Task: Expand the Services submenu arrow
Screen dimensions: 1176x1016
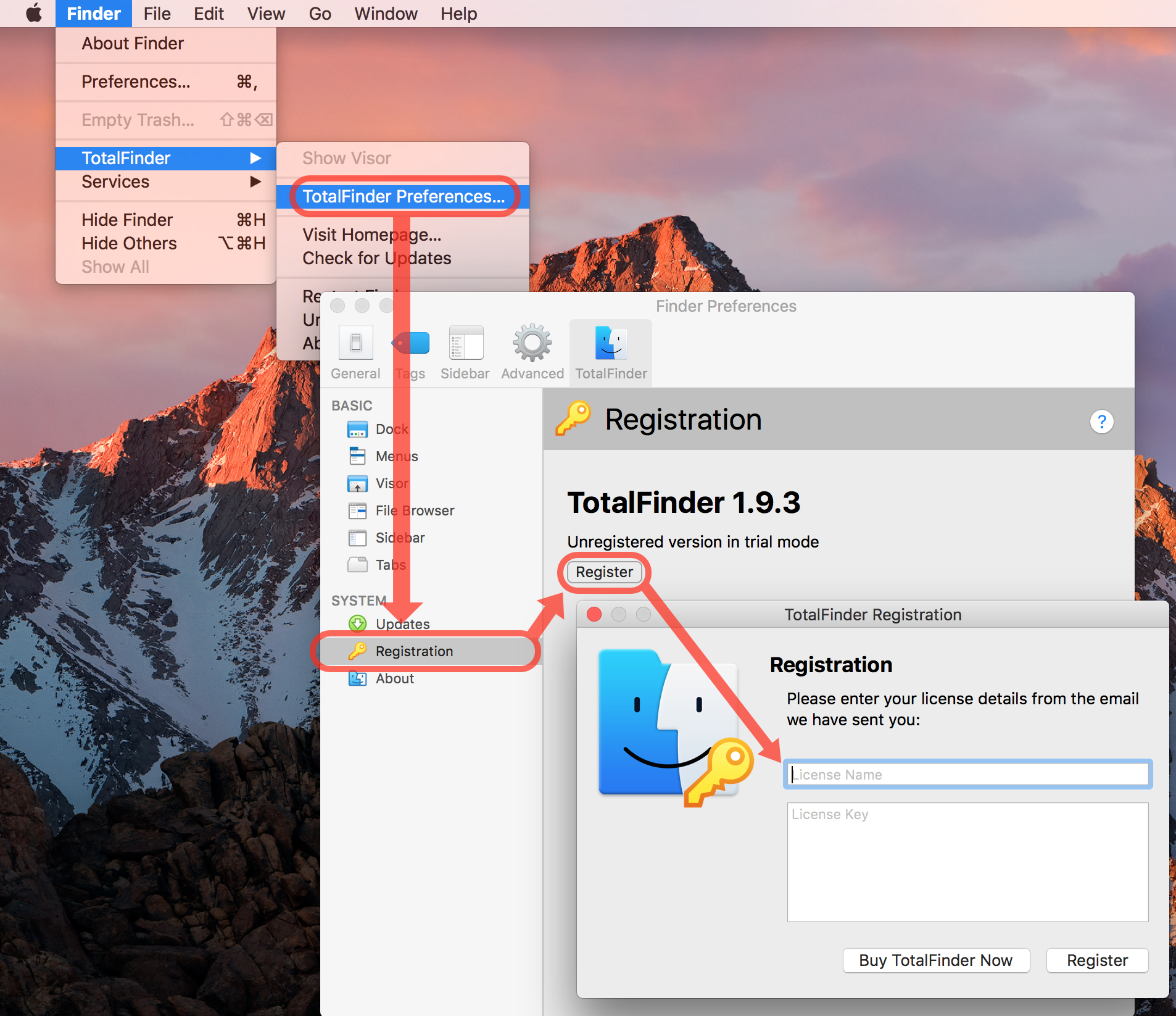Action: pos(255,181)
